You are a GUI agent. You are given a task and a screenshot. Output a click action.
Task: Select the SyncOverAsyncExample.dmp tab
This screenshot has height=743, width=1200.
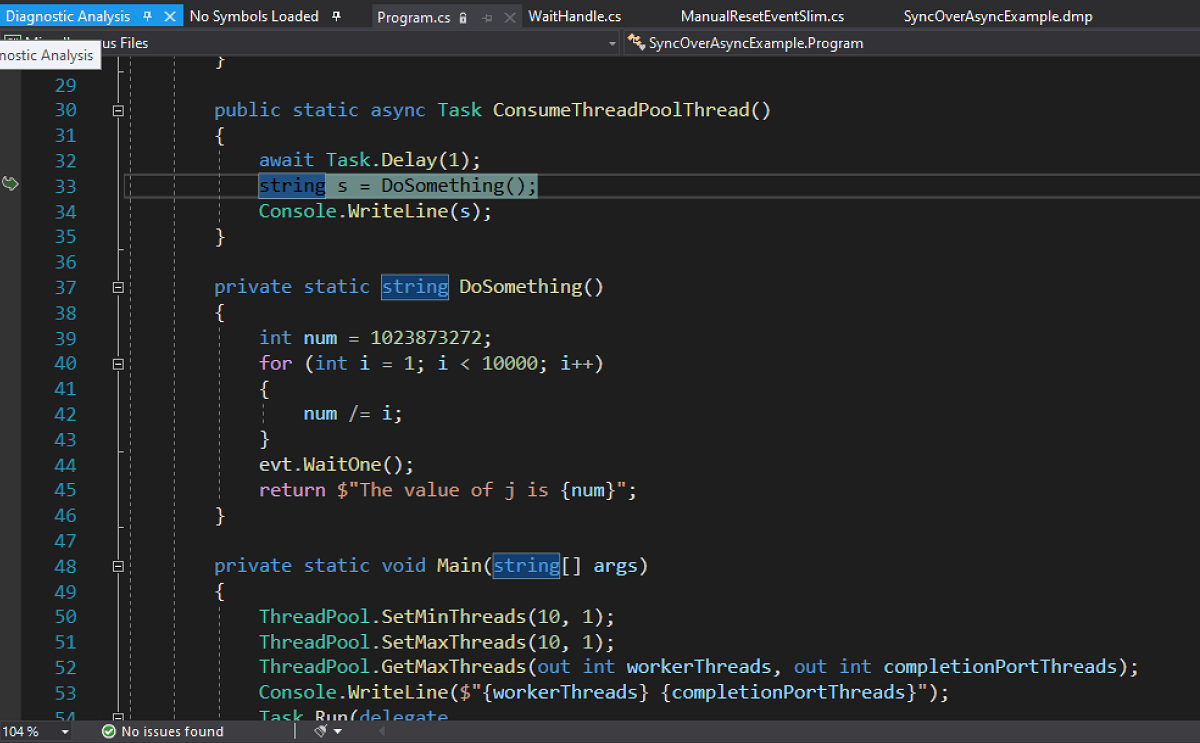tap(997, 16)
